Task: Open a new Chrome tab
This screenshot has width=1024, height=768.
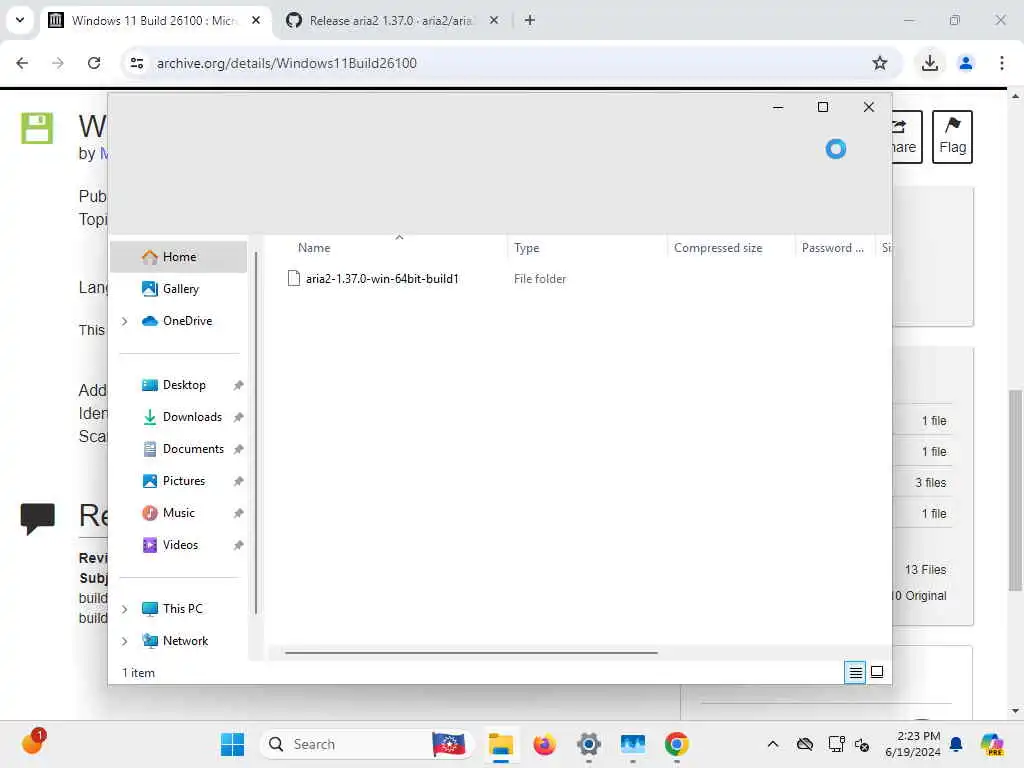Action: click(x=530, y=21)
